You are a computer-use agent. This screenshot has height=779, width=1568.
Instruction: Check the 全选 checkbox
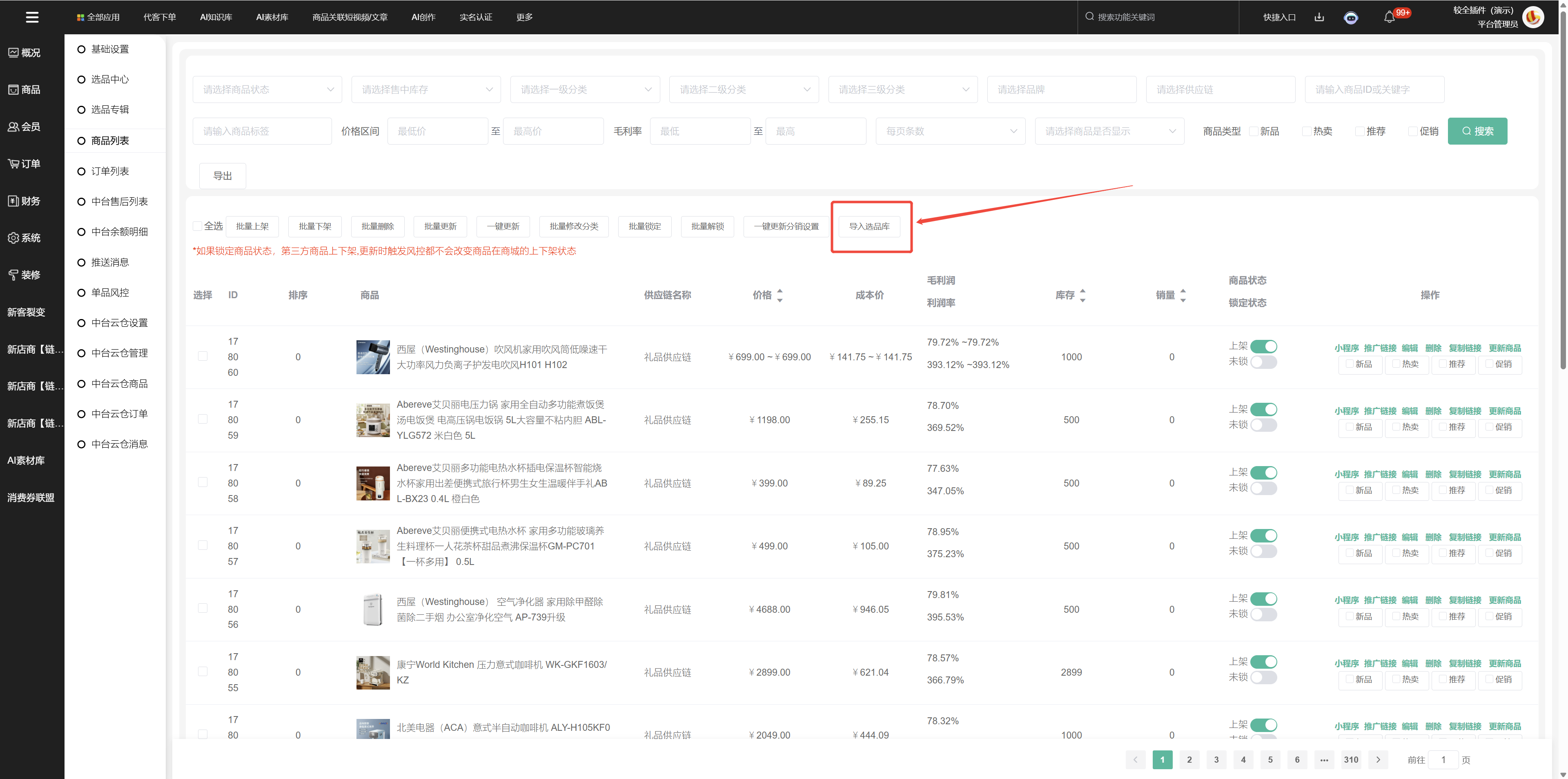[x=197, y=226]
